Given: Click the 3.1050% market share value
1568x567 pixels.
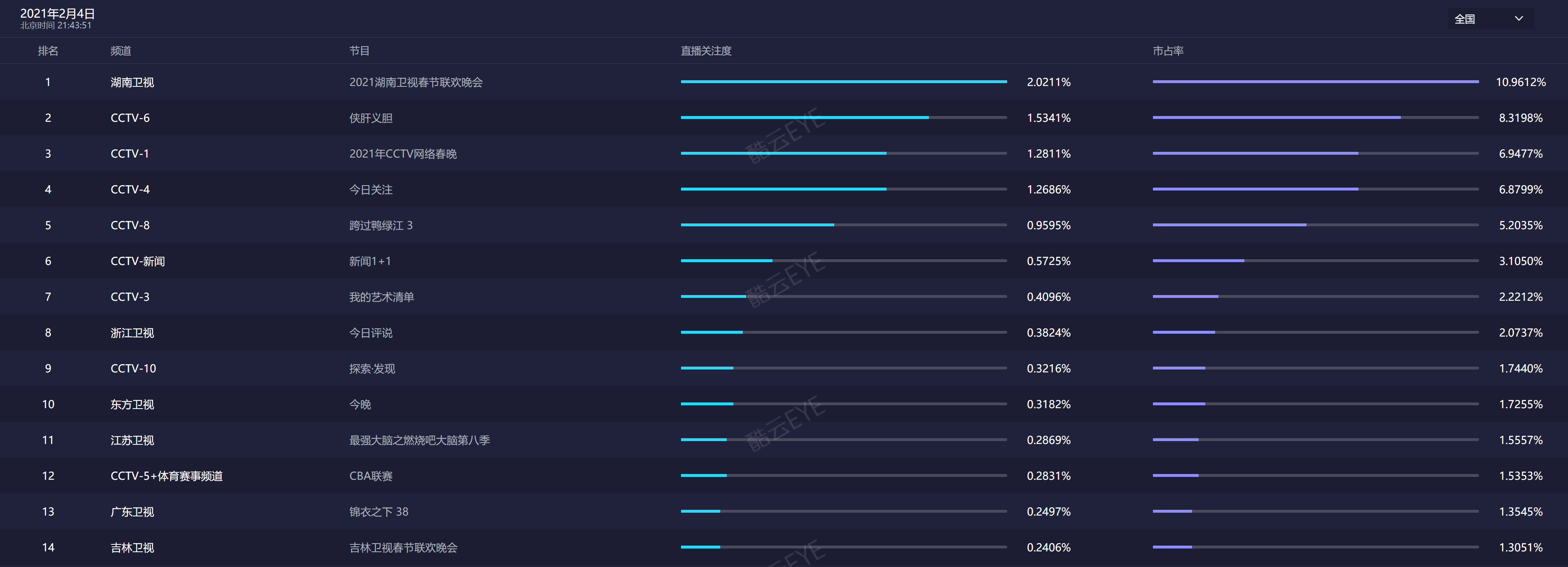Looking at the screenshot, I should point(1521,262).
